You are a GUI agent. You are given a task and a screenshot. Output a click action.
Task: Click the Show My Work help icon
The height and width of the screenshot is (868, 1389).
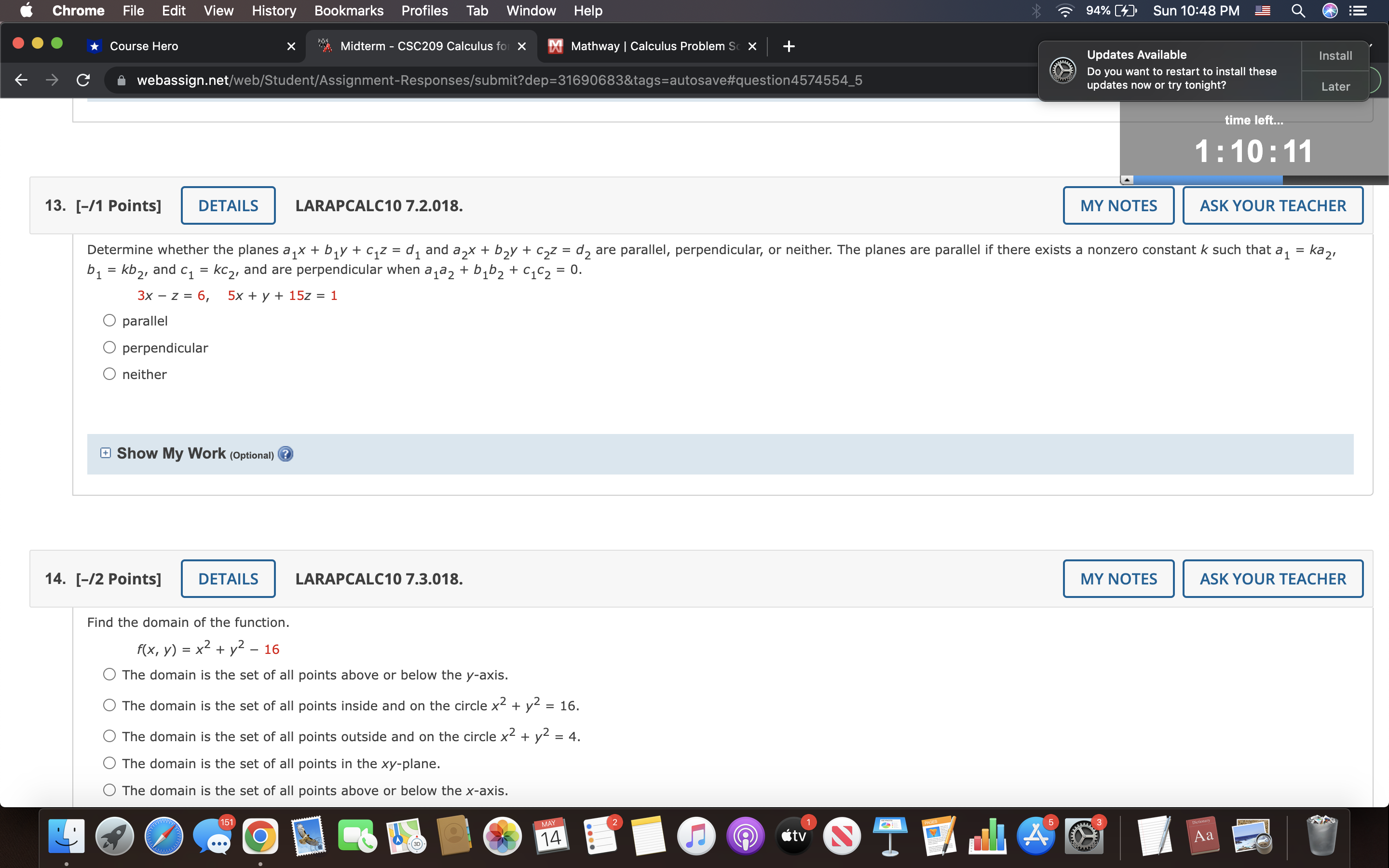(x=285, y=454)
